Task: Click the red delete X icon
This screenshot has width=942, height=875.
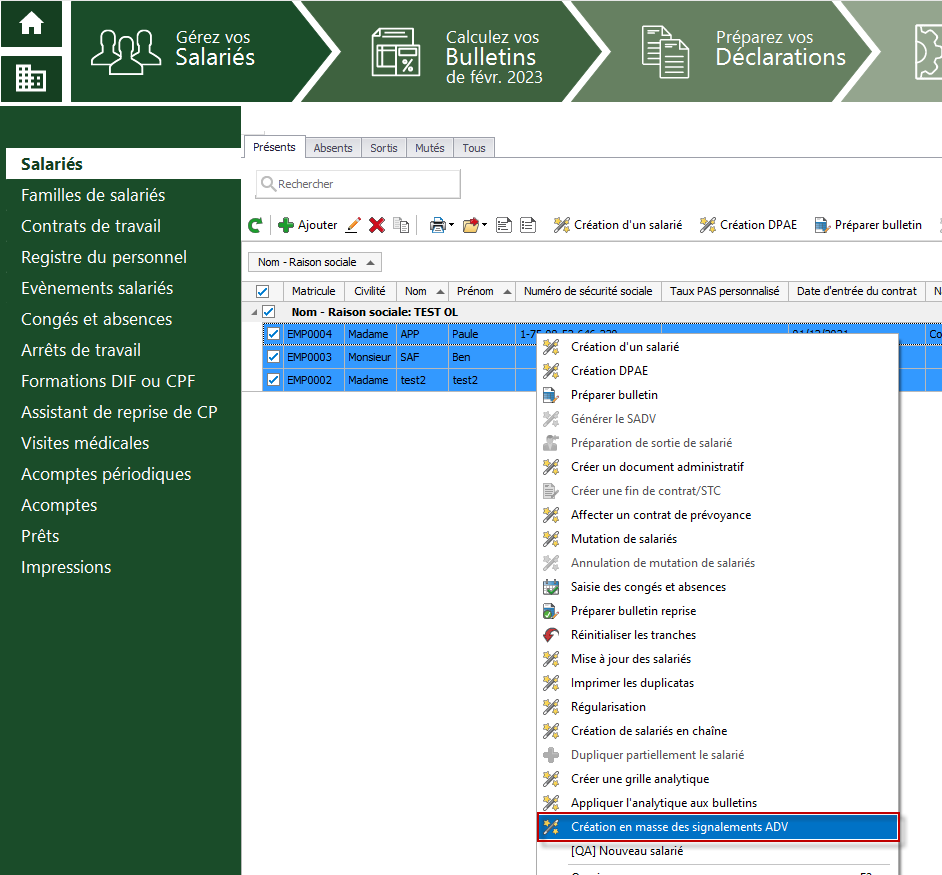Action: tap(377, 225)
